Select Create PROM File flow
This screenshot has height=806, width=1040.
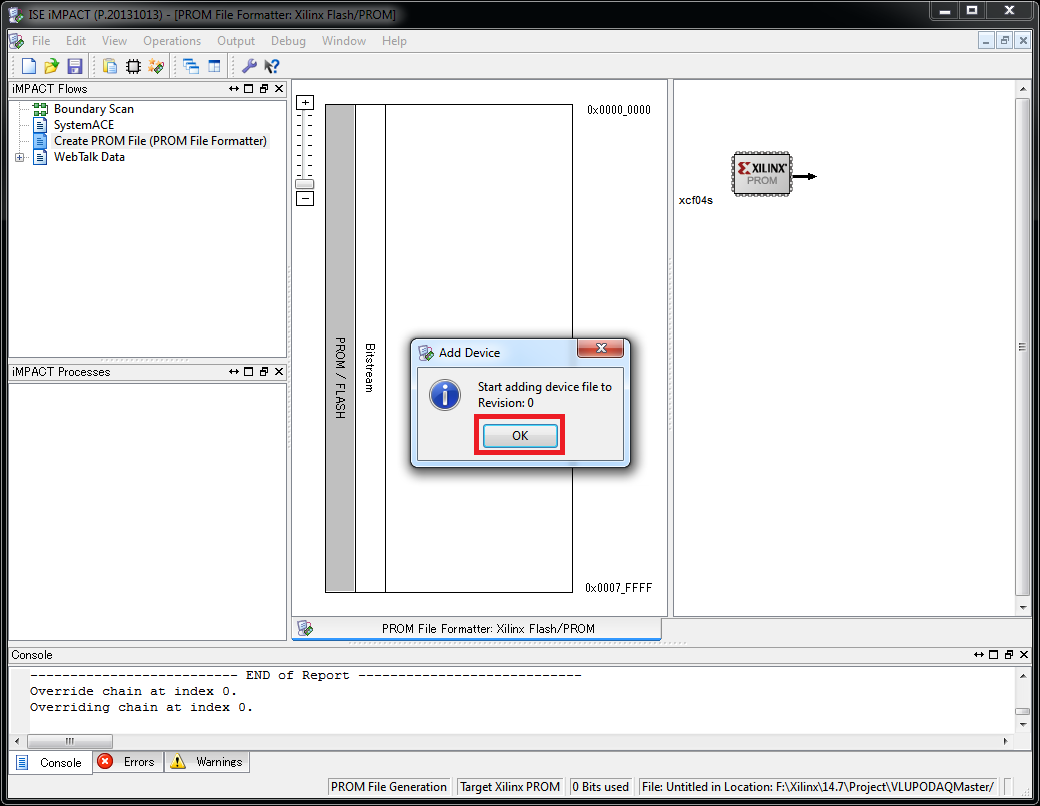click(x=160, y=141)
